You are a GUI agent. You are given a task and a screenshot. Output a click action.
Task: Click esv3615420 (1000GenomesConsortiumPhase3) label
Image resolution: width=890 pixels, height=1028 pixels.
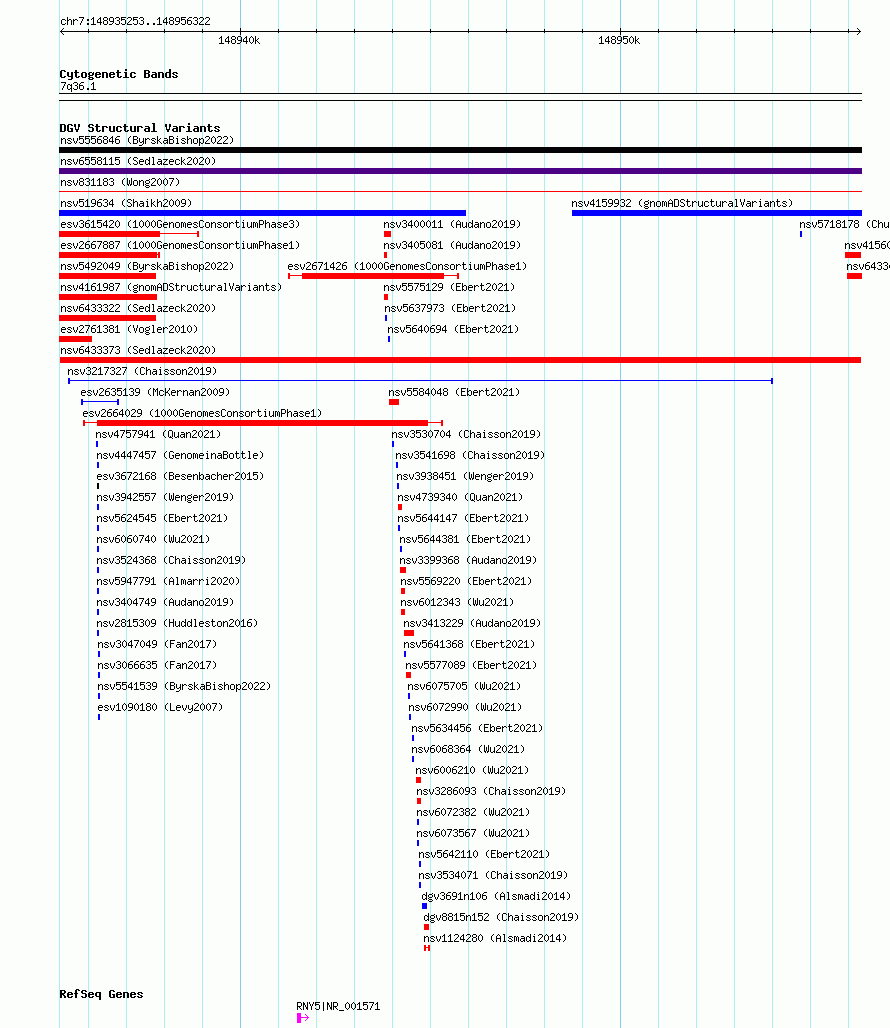(180, 224)
